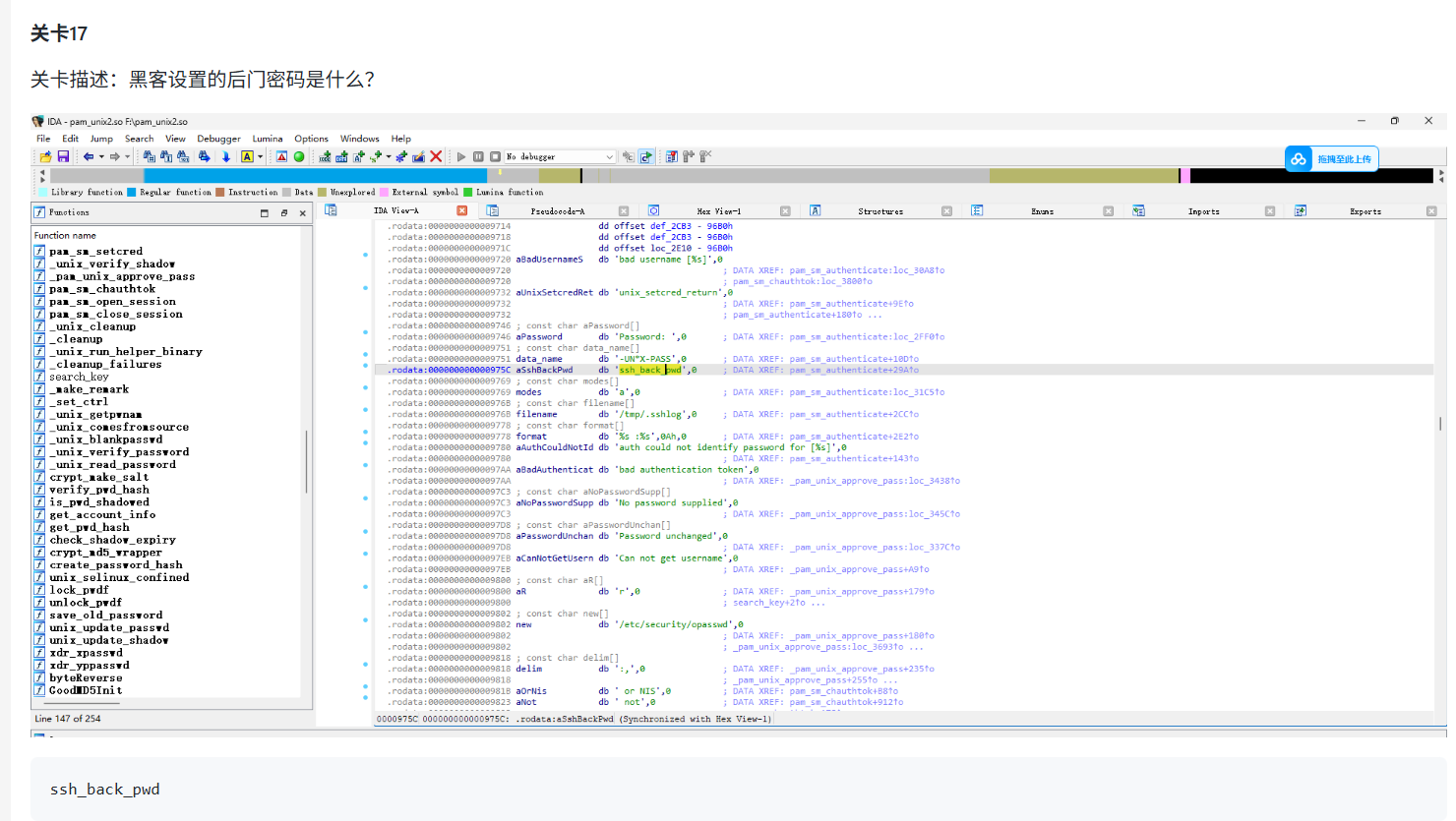Click the red triangle warning icon

pyautogui.click(x=281, y=156)
